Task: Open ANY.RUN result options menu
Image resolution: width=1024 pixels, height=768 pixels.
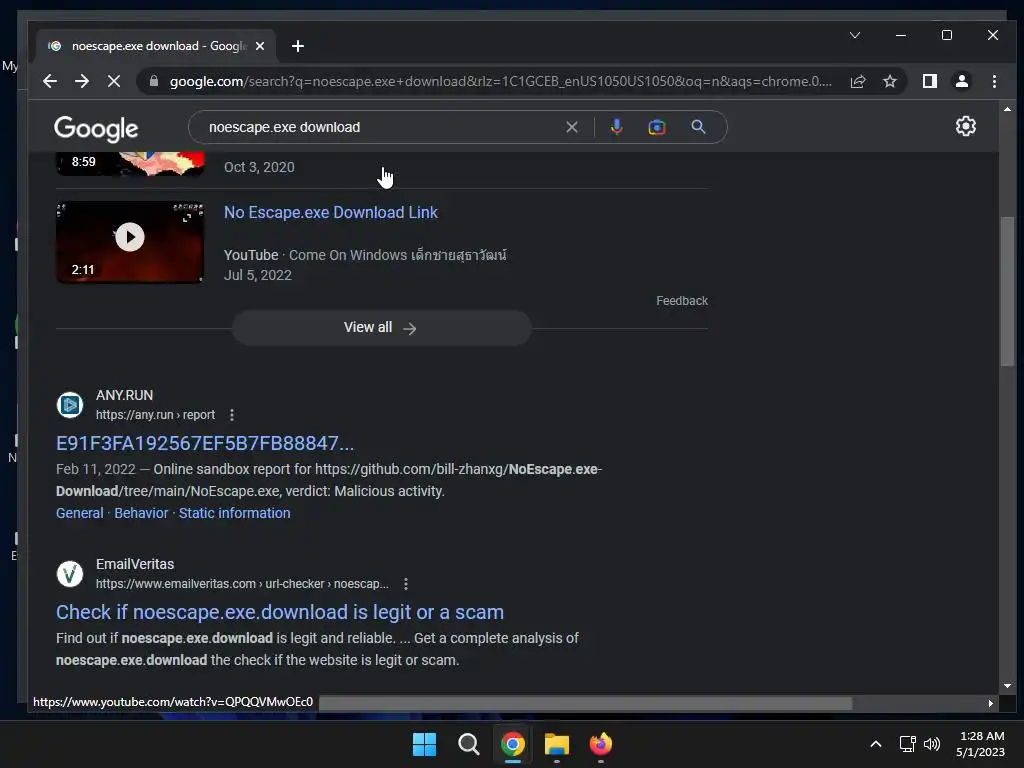Action: 232,415
